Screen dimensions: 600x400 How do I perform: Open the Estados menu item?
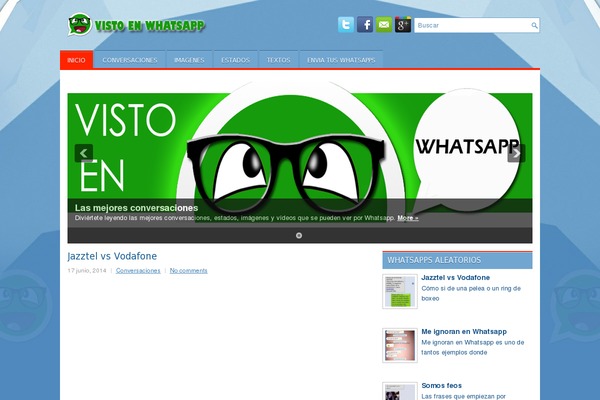point(235,60)
